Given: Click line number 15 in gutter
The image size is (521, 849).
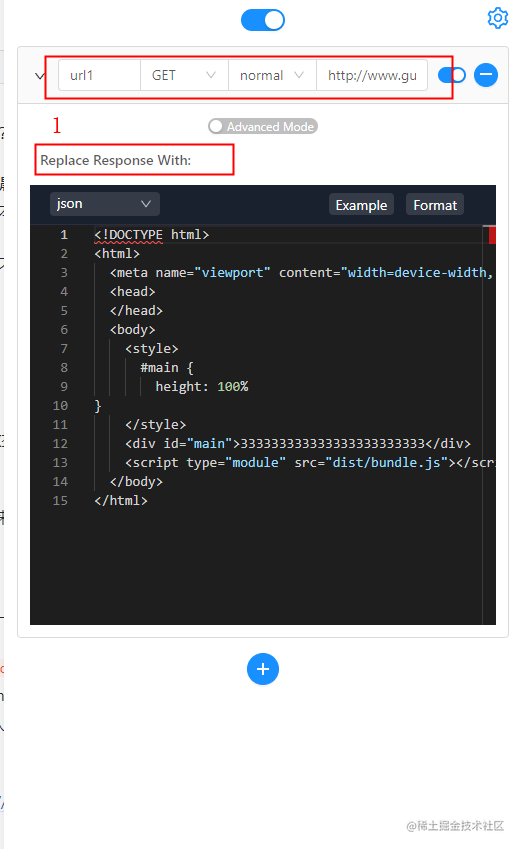Looking at the screenshot, I should tap(60, 500).
